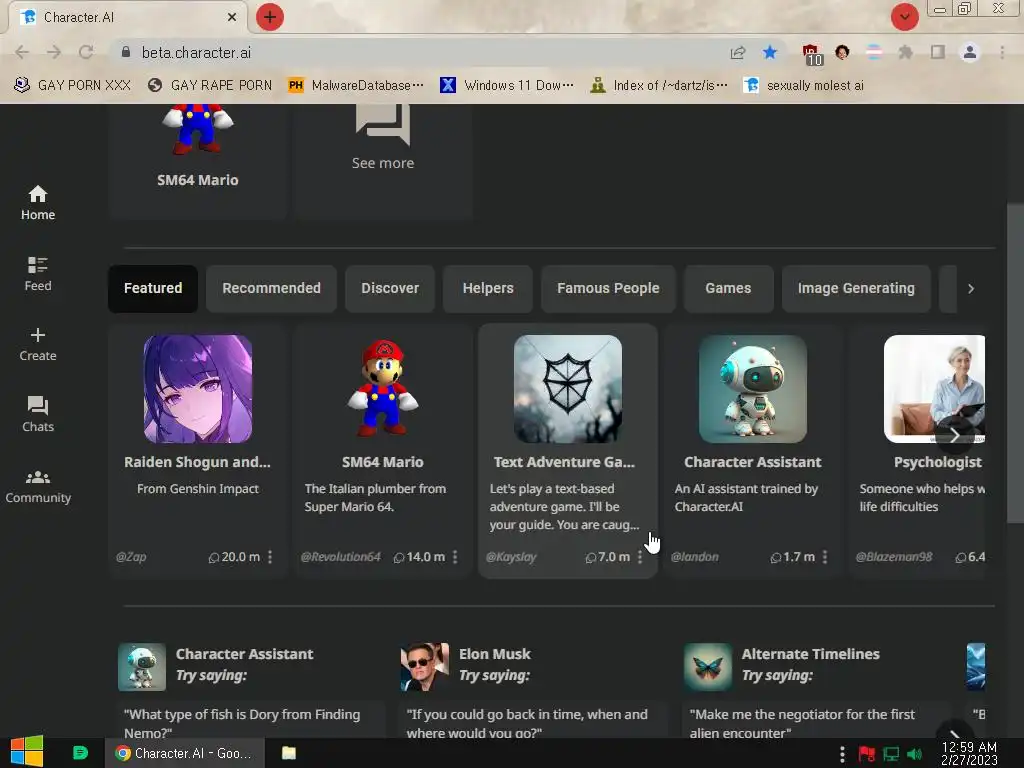Screen dimensions: 1024x768
Task: Click the blue bookmark star
Action: [x=769, y=52]
